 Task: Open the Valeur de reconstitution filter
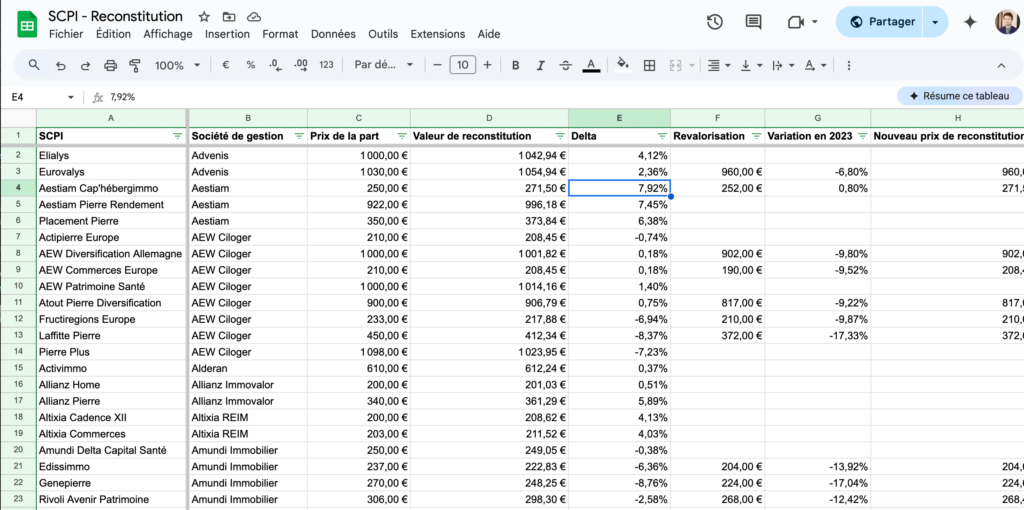(560, 136)
